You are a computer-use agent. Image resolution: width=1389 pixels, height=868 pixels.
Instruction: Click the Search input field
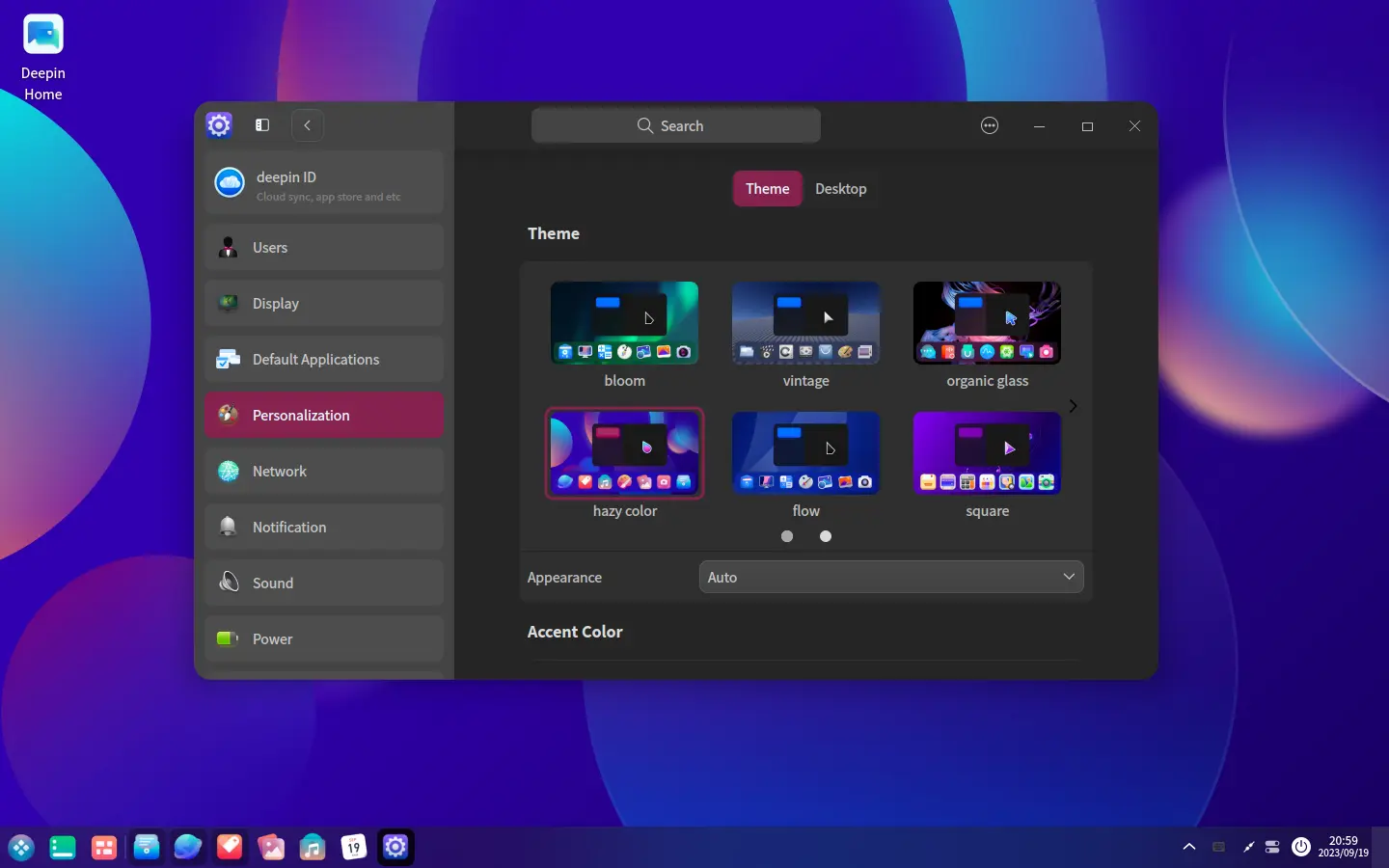(676, 126)
